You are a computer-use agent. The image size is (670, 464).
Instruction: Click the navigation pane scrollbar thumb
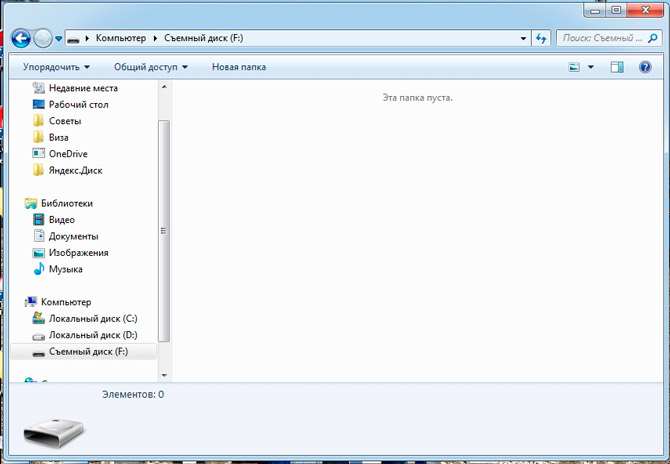click(164, 231)
